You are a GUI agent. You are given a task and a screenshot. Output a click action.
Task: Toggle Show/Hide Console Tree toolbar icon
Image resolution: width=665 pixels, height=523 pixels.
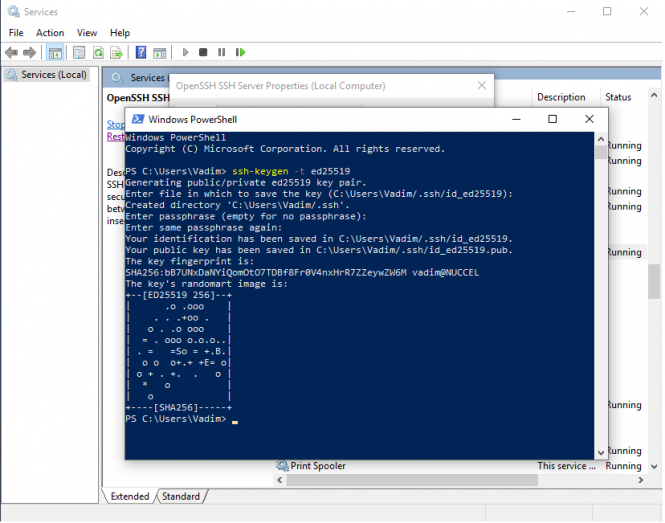tap(55, 52)
